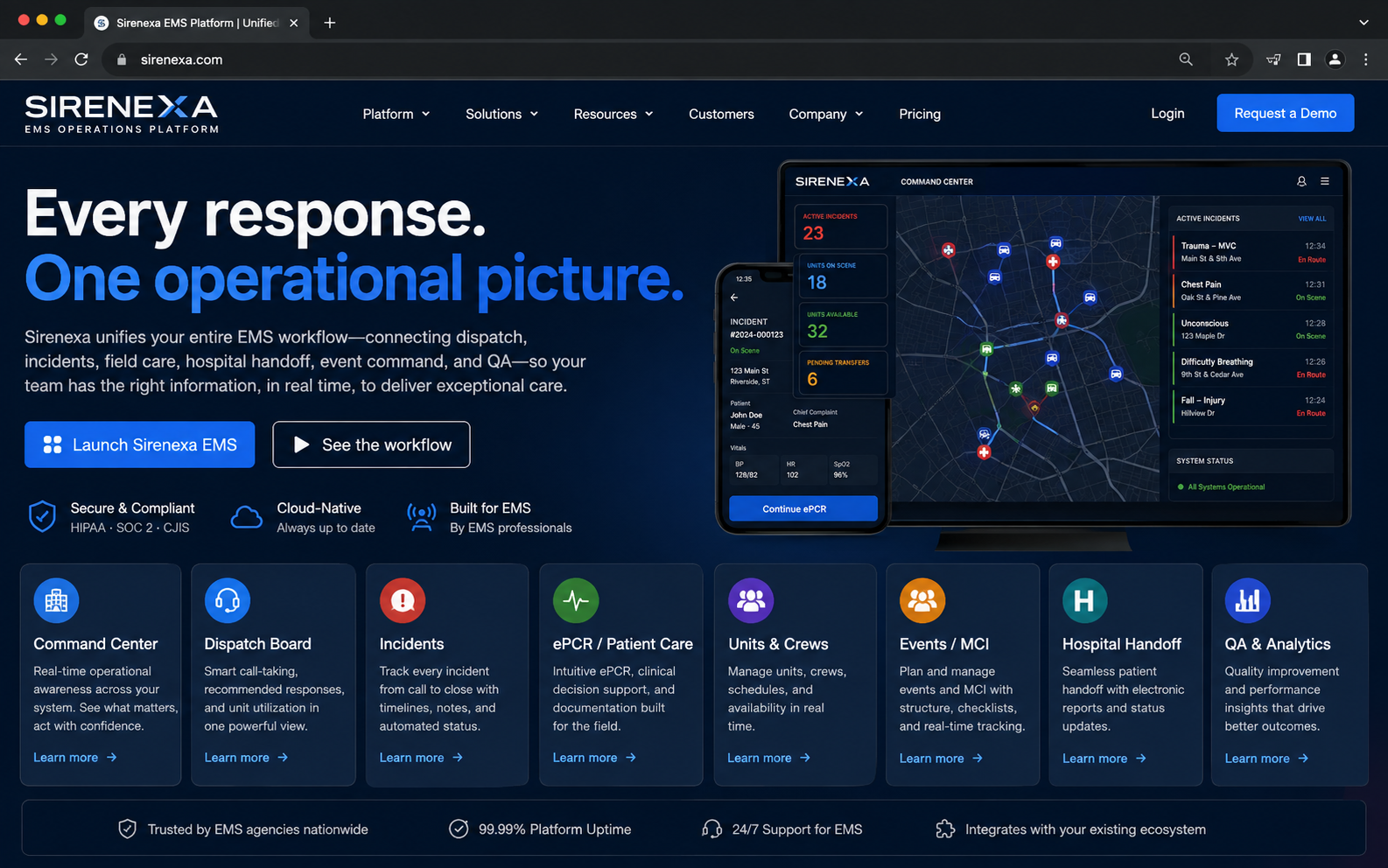Click Trauma – MVC incident row
1388x868 pixels.
point(1252,252)
